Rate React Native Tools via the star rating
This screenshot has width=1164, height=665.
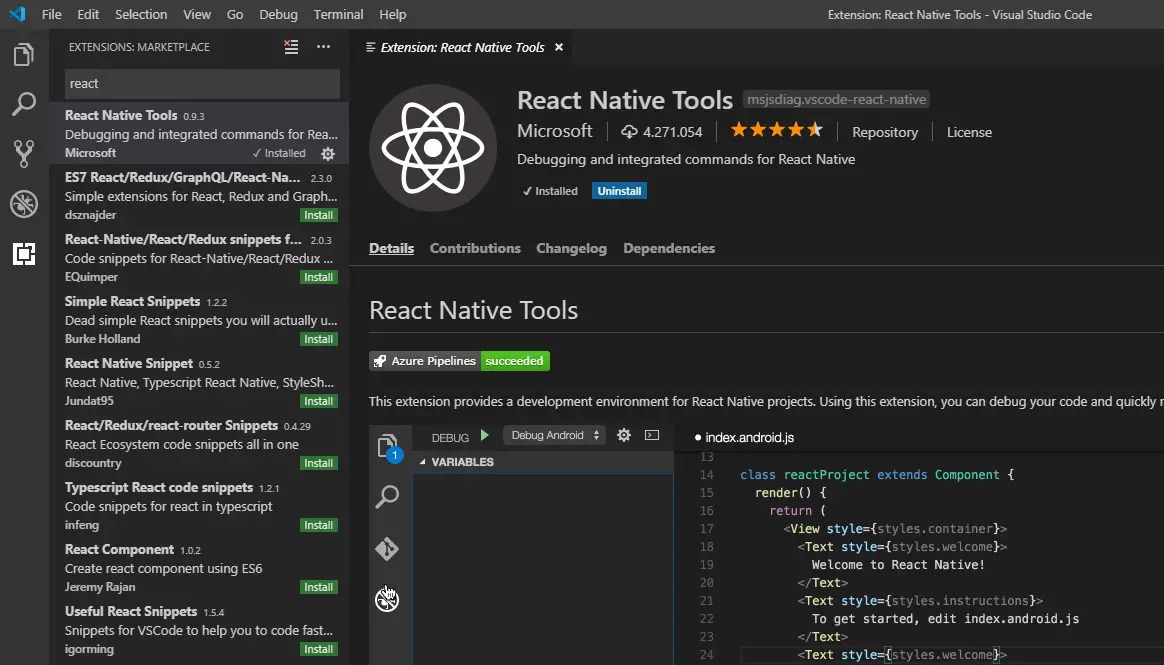[x=776, y=129]
